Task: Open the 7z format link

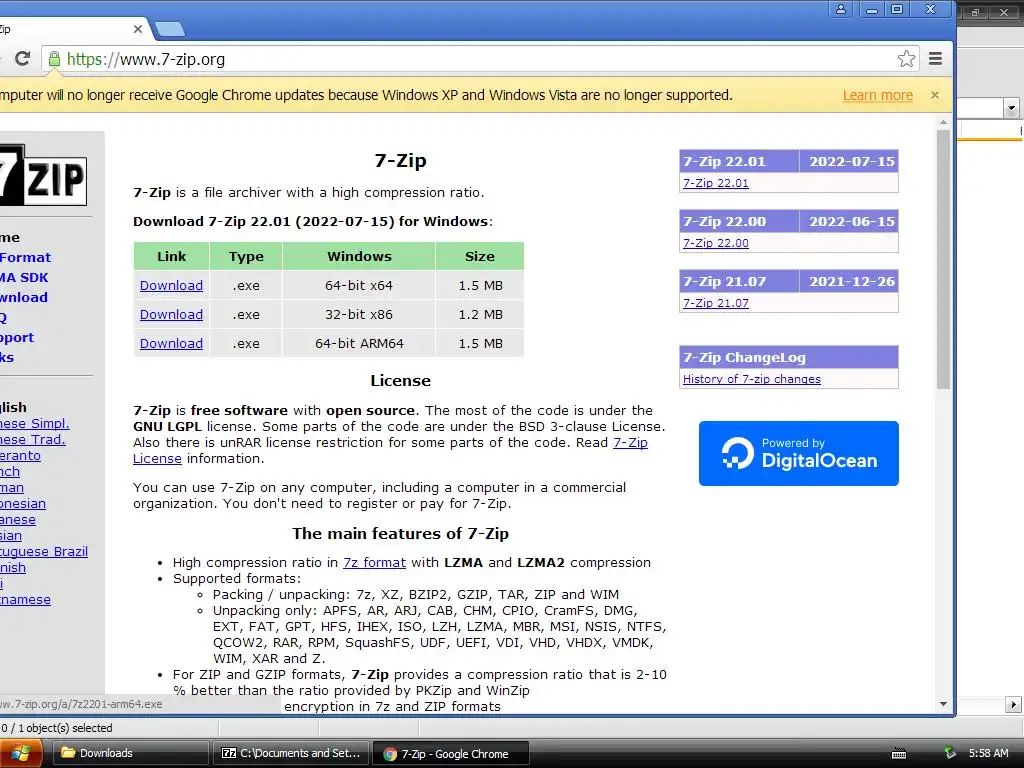Action: [x=374, y=562]
